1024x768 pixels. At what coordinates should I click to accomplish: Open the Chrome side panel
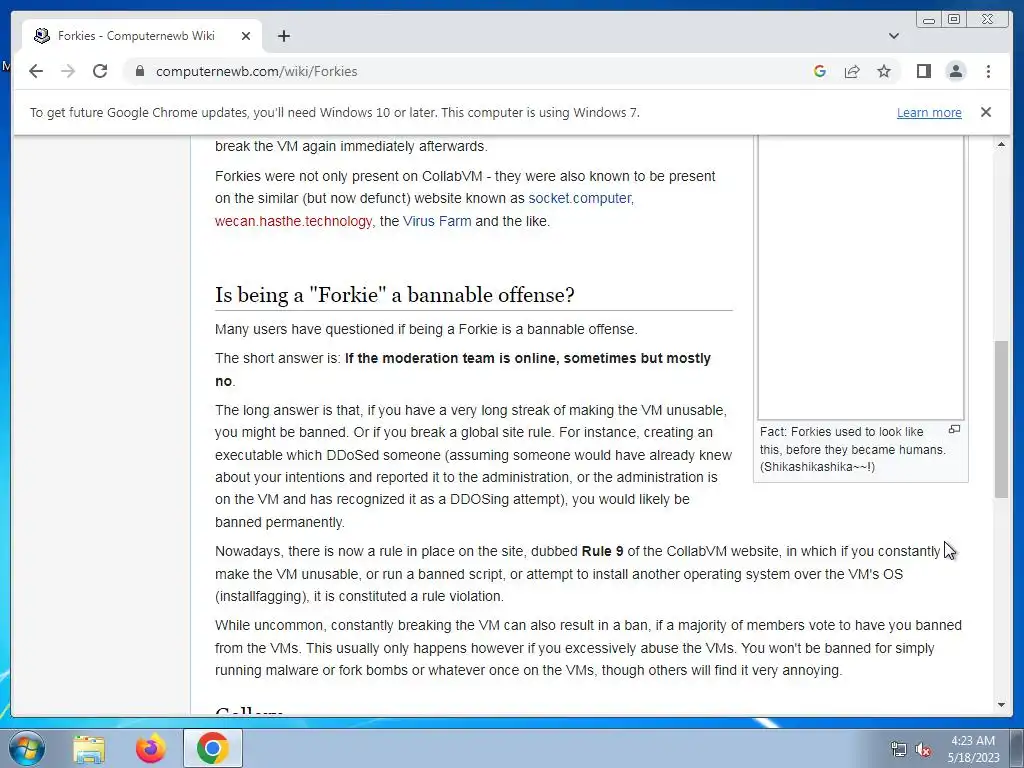(x=923, y=71)
